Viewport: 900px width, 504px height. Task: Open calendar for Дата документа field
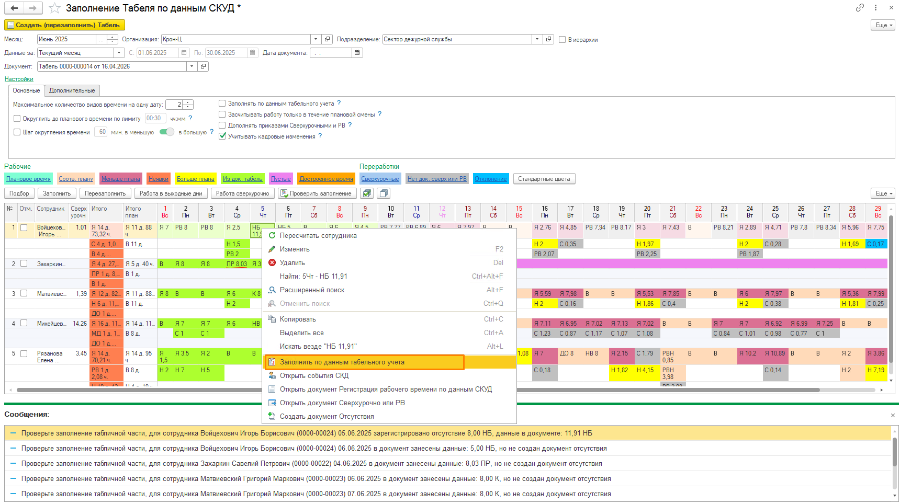357,52
